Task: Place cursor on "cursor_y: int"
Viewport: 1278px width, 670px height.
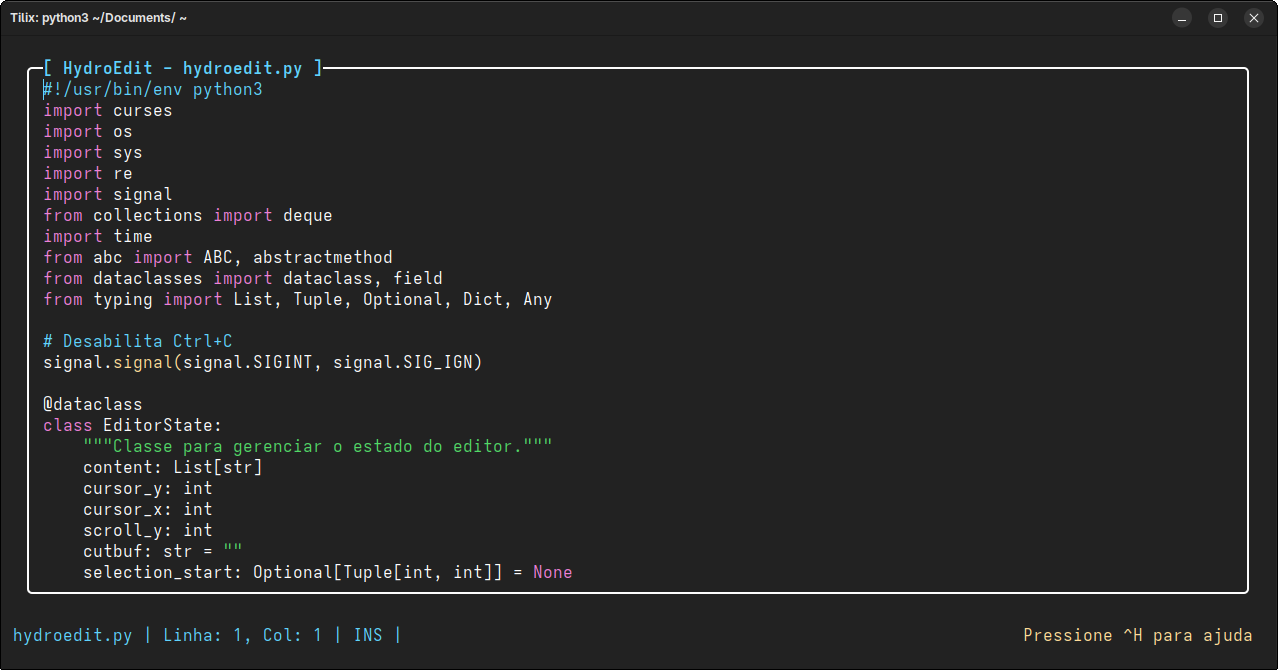Action: (x=147, y=489)
